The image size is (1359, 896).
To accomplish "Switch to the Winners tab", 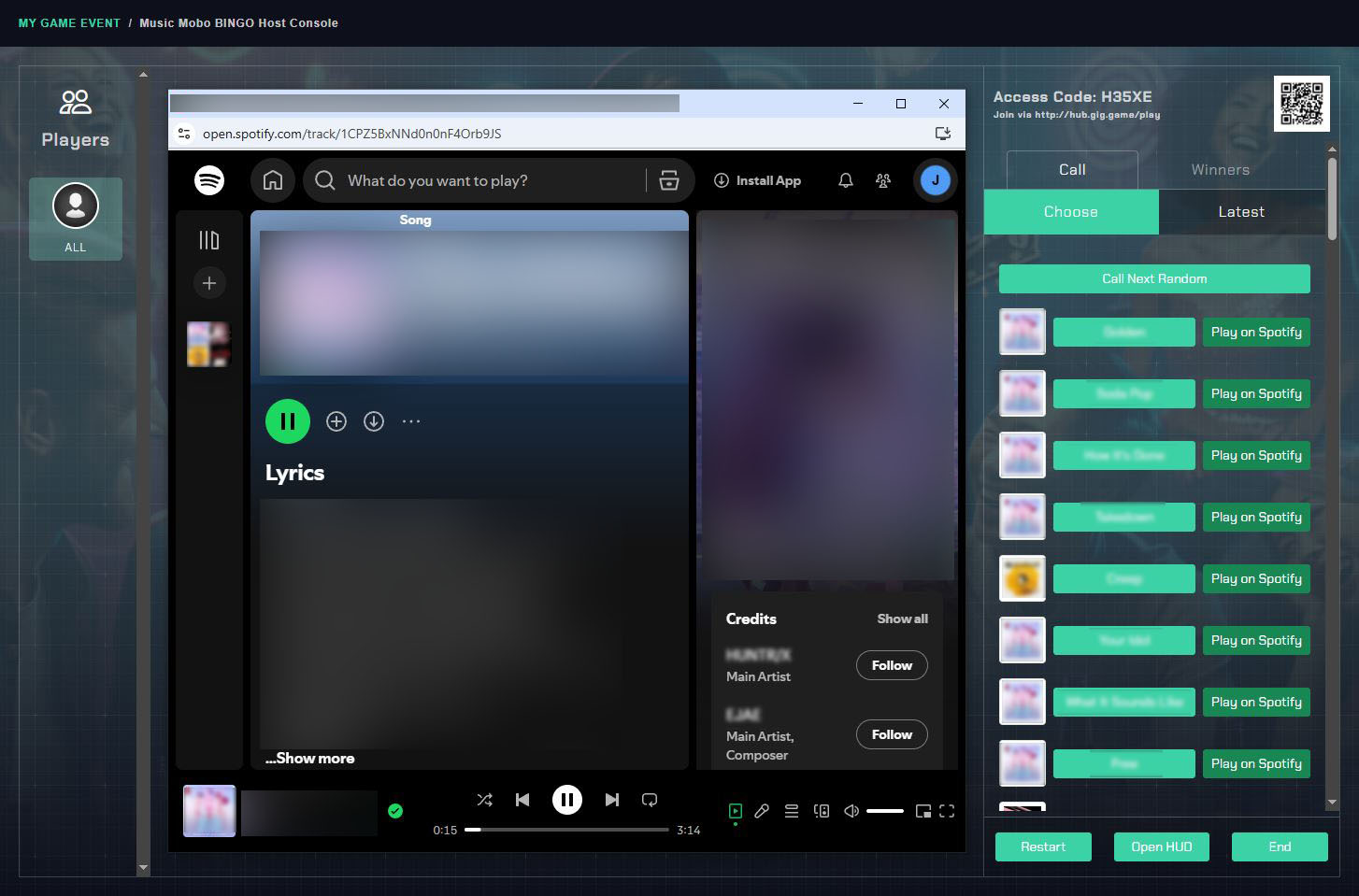I will pos(1220,169).
